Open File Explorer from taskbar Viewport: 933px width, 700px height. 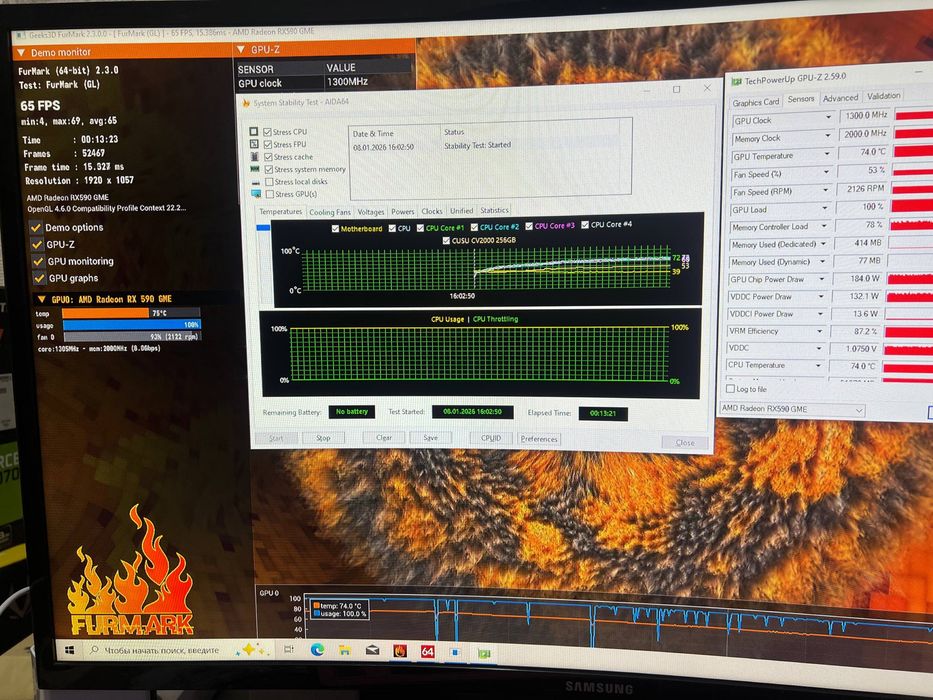tap(345, 651)
